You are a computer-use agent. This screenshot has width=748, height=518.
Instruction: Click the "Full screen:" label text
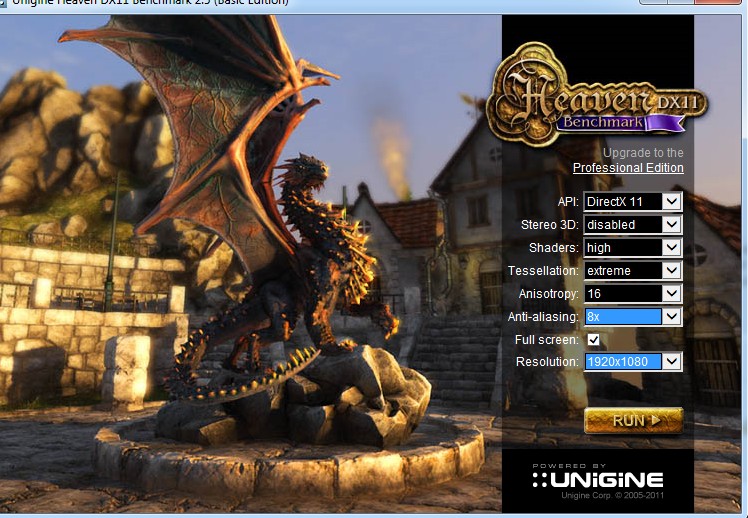(x=546, y=340)
